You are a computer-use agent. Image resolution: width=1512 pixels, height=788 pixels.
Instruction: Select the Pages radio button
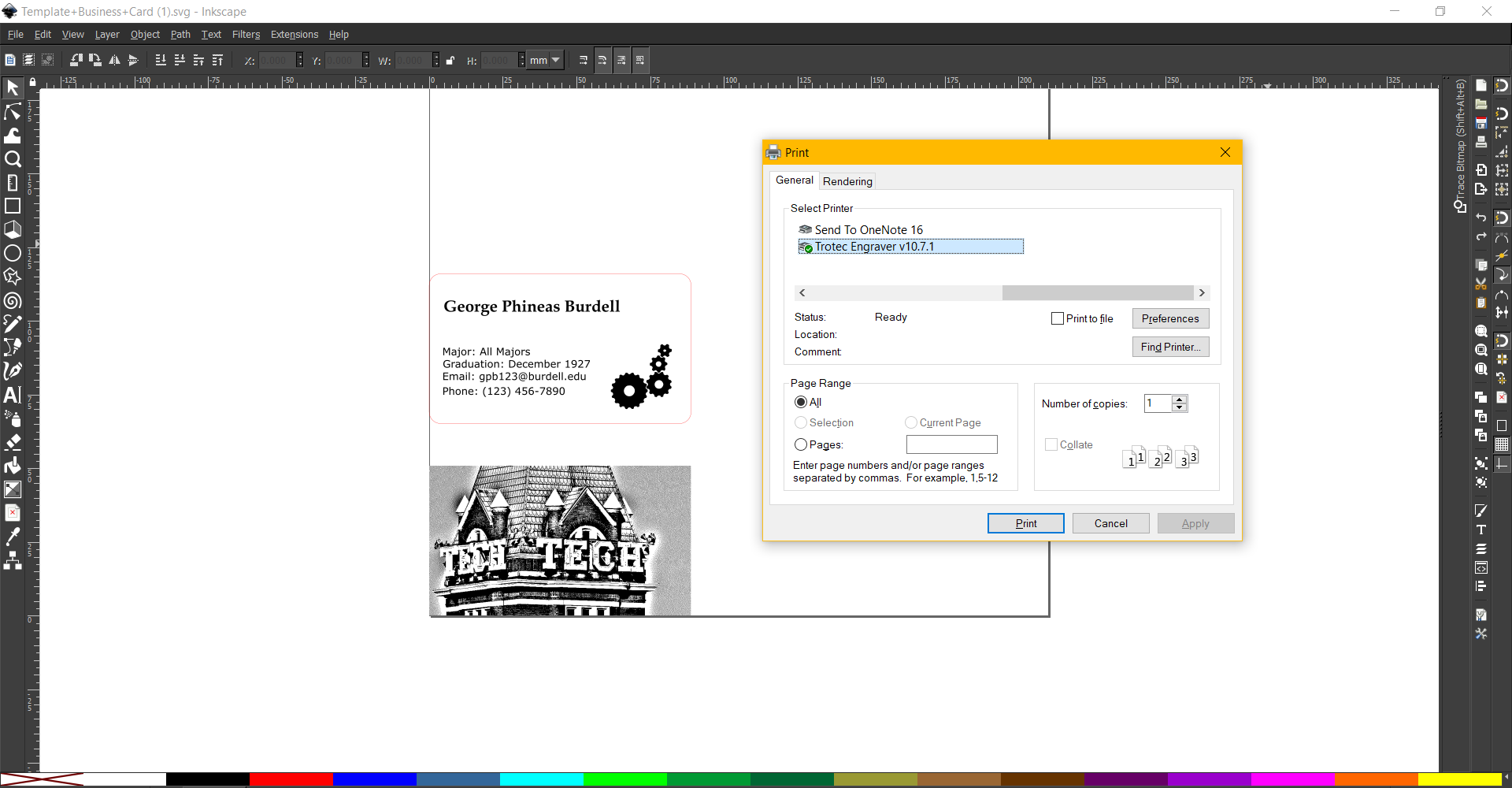801,444
